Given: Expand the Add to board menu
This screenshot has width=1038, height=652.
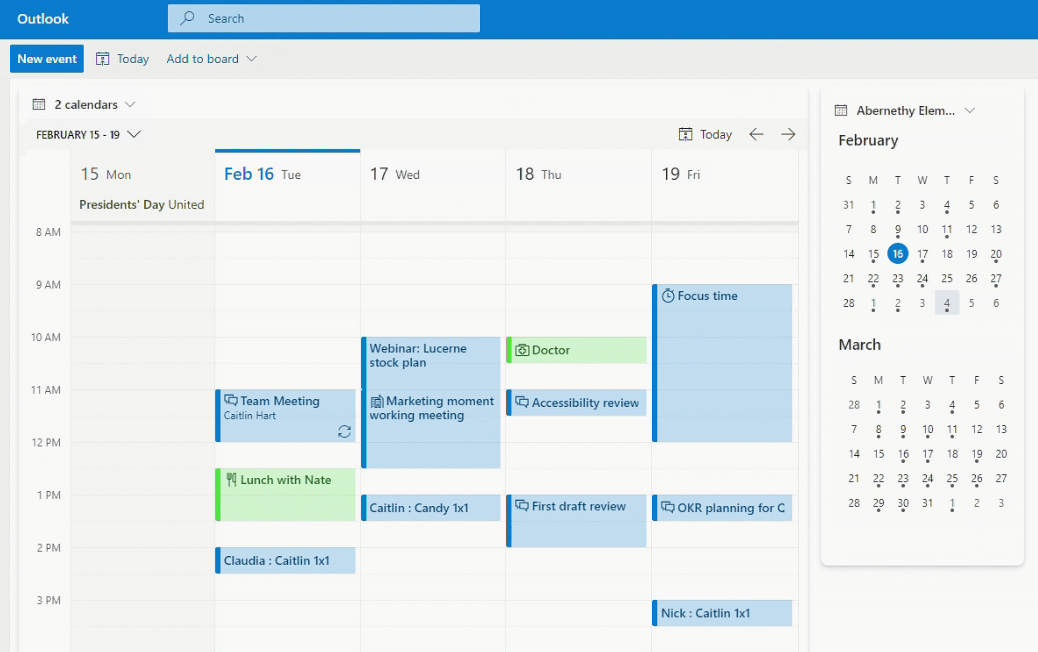Looking at the screenshot, I should coord(251,59).
